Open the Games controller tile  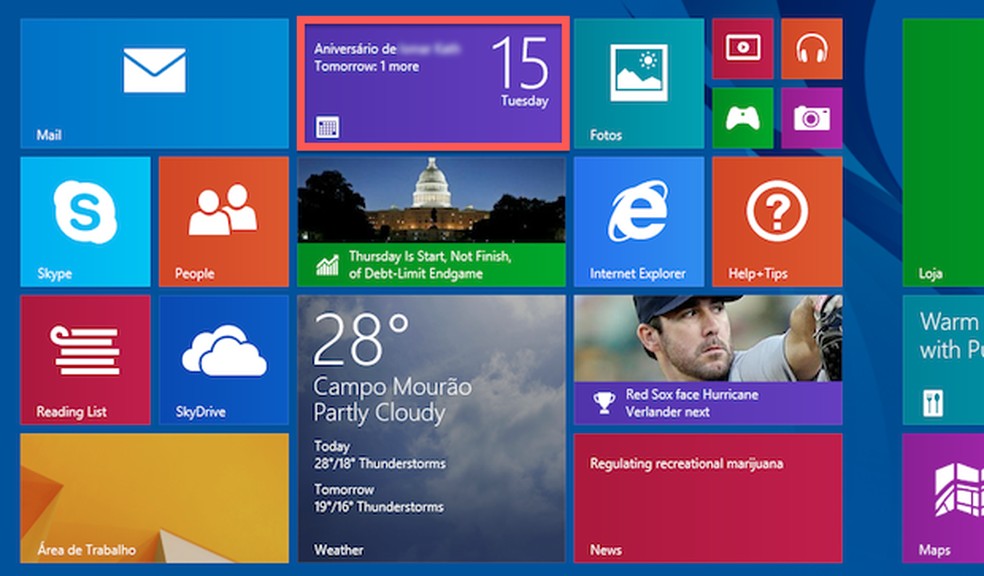click(x=743, y=118)
